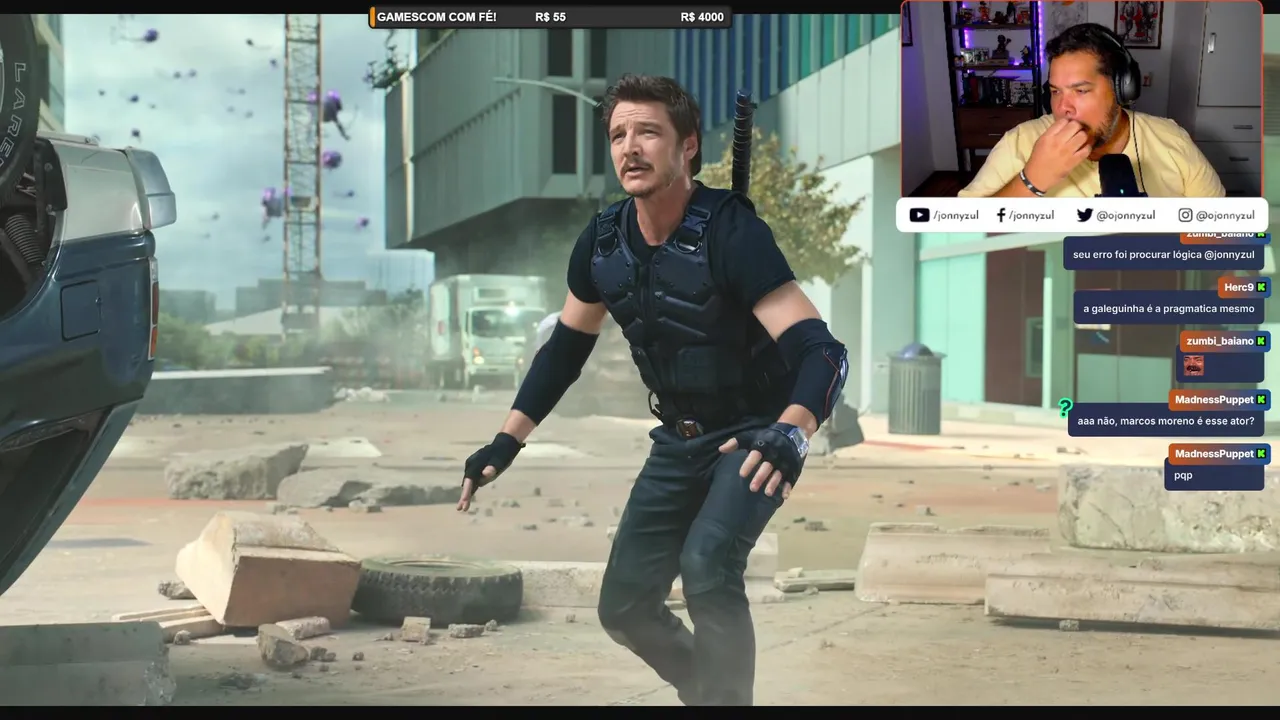Click the Kick badge on MadnessPuppet's 'pqp' message
Viewport: 1280px width, 720px height.
pyautogui.click(x=1261, y=453)
